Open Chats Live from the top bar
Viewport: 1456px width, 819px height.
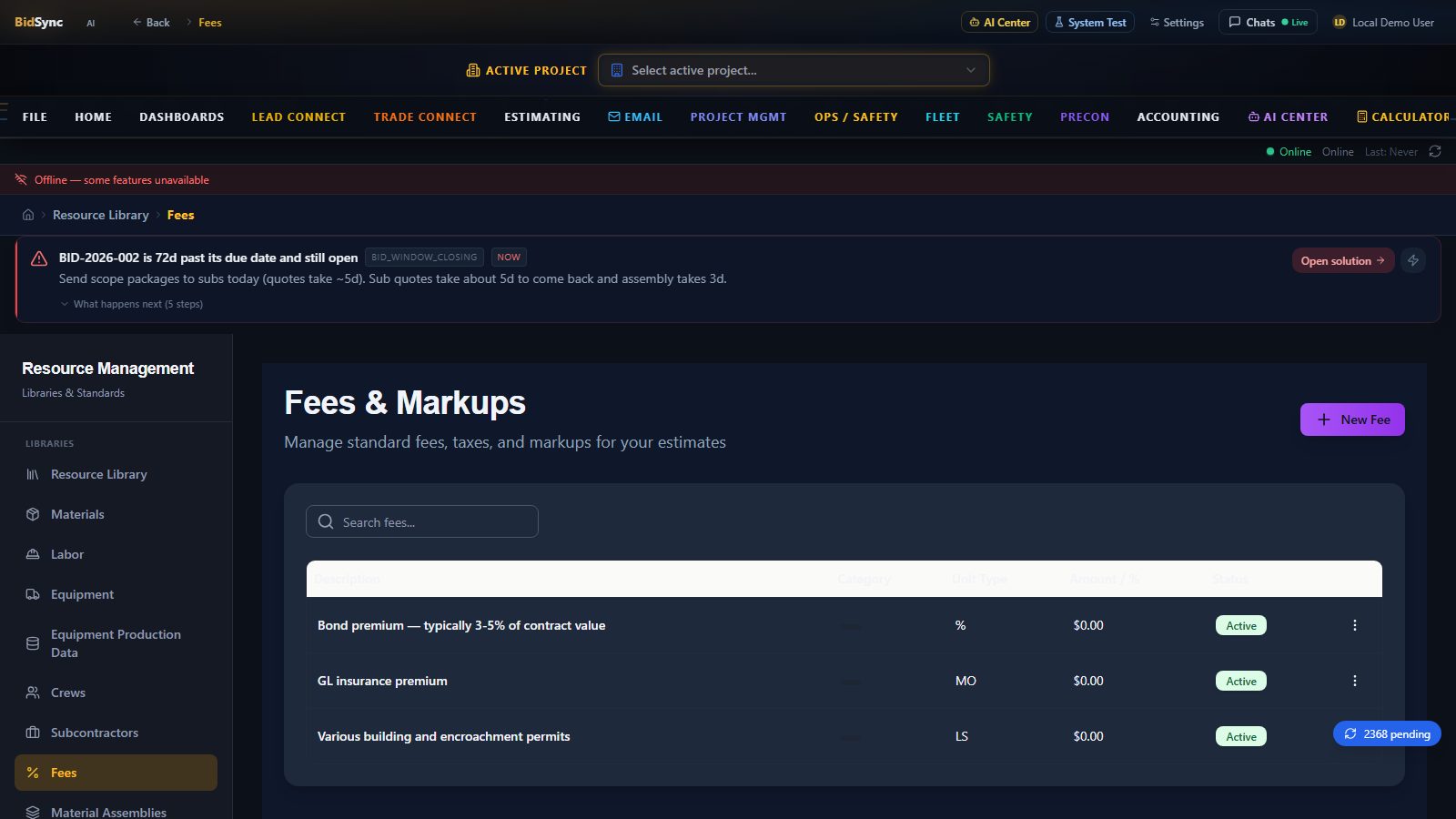pyautogui.click(x=1268, y=22)
